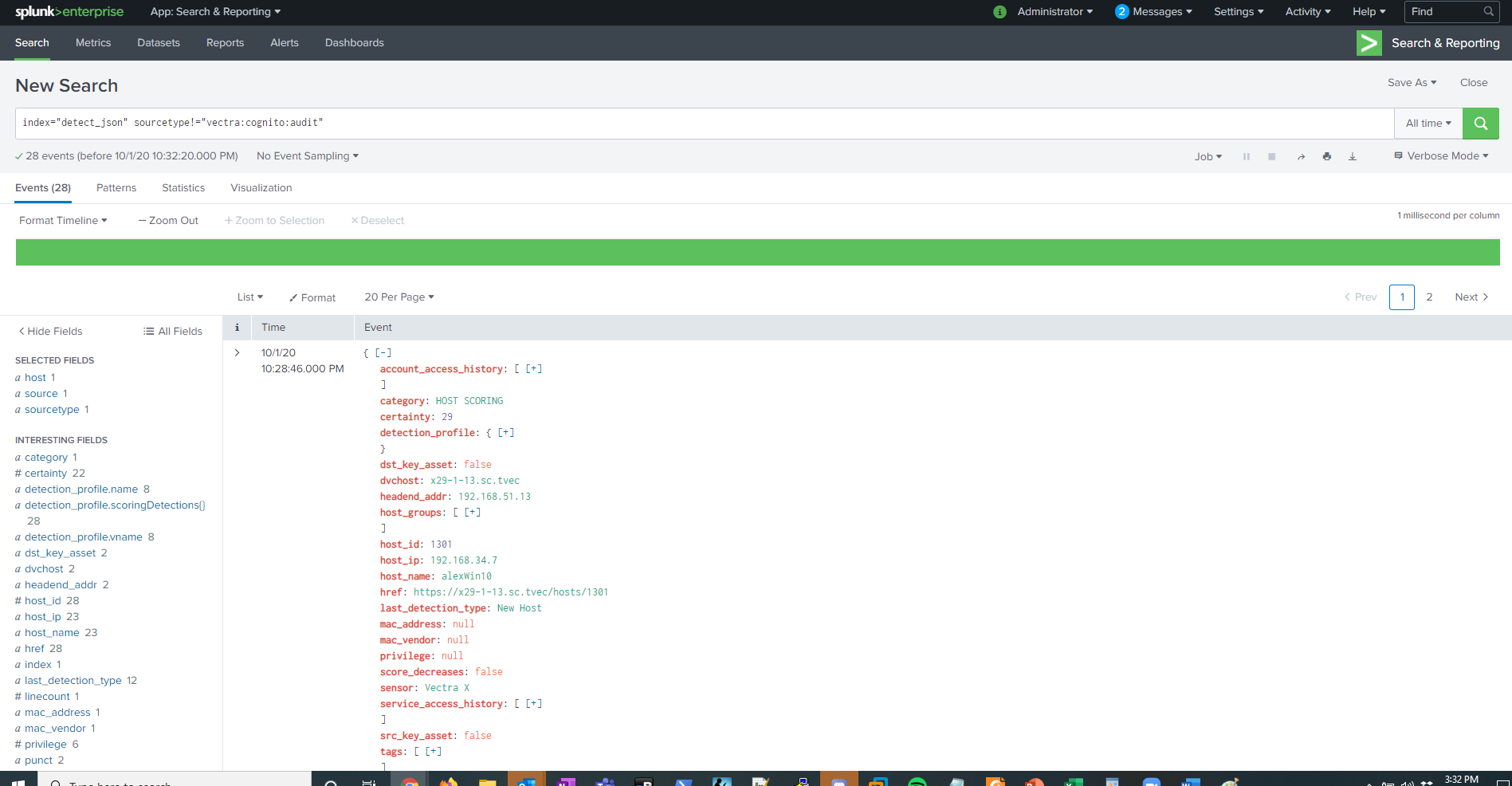Click the blue Messages count badge
This screenshot has height=786, width=1512.
click(x=1121, y=12)
